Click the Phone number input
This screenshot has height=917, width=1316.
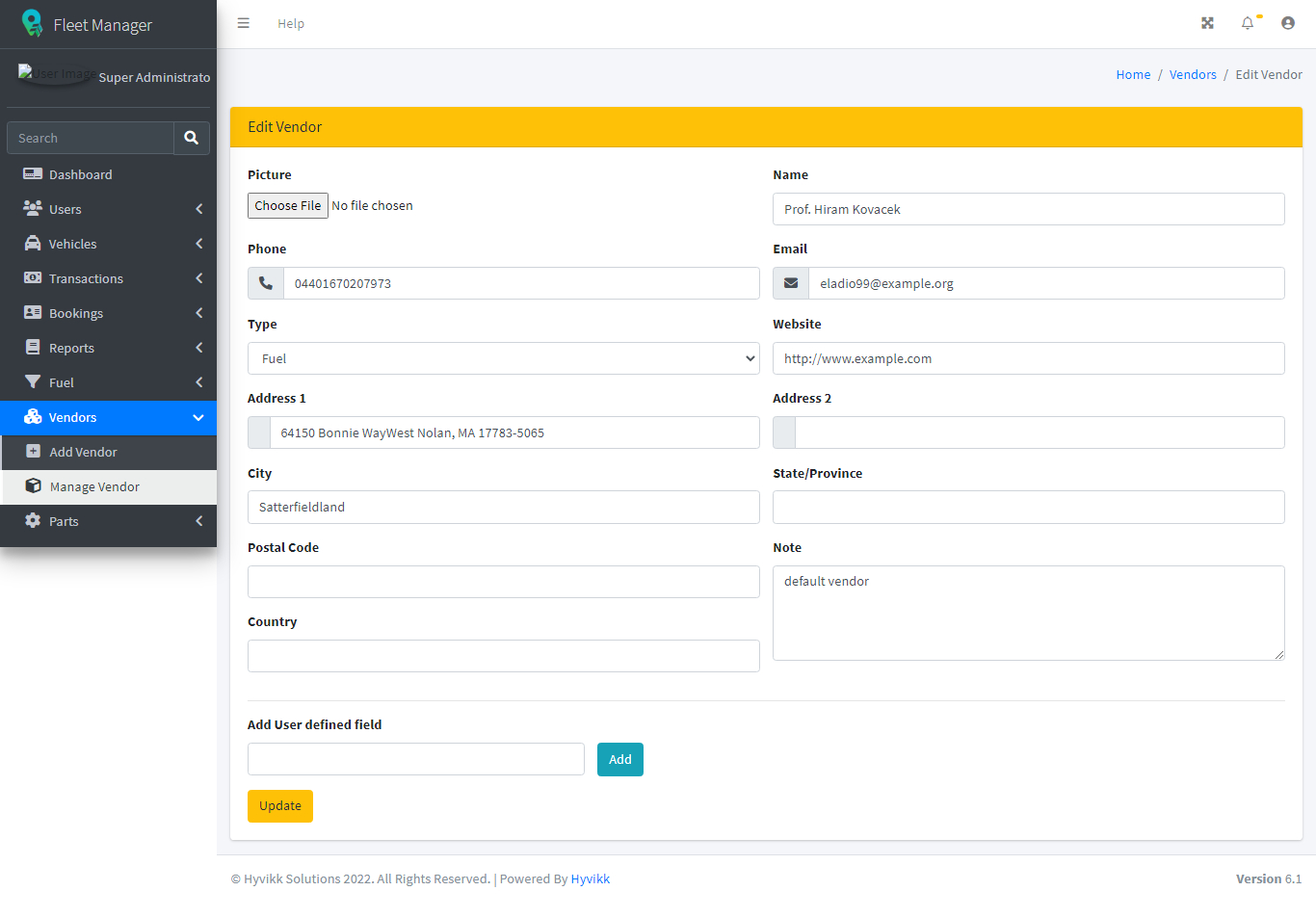(x=521, y=283)
